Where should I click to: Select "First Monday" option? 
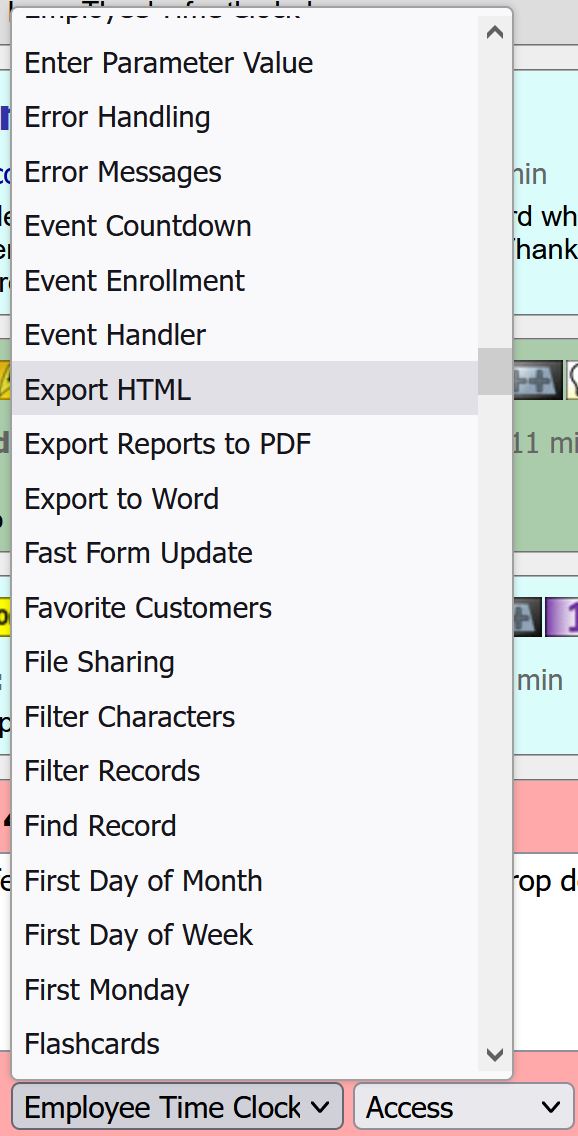point(106,990)
